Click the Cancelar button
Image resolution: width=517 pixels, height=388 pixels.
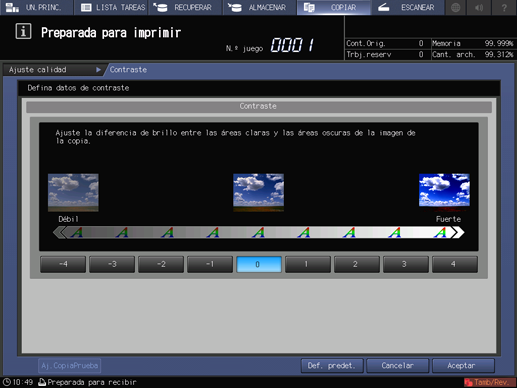[x=397, y=366]
